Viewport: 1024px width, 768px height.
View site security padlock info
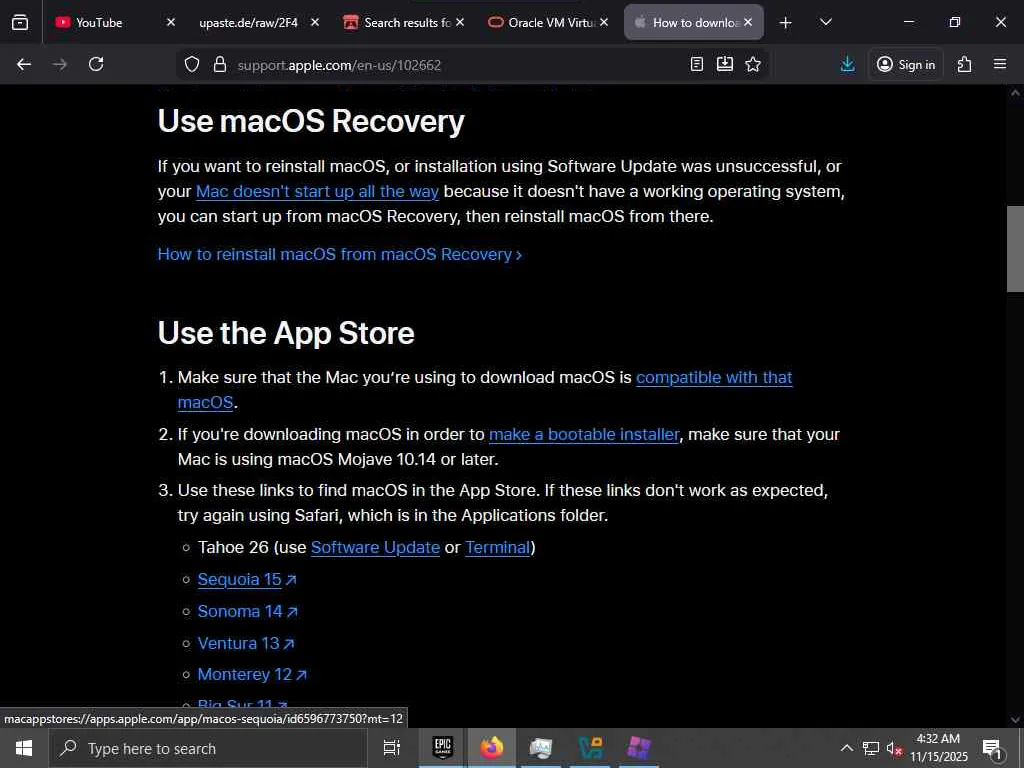click(220, 64)
